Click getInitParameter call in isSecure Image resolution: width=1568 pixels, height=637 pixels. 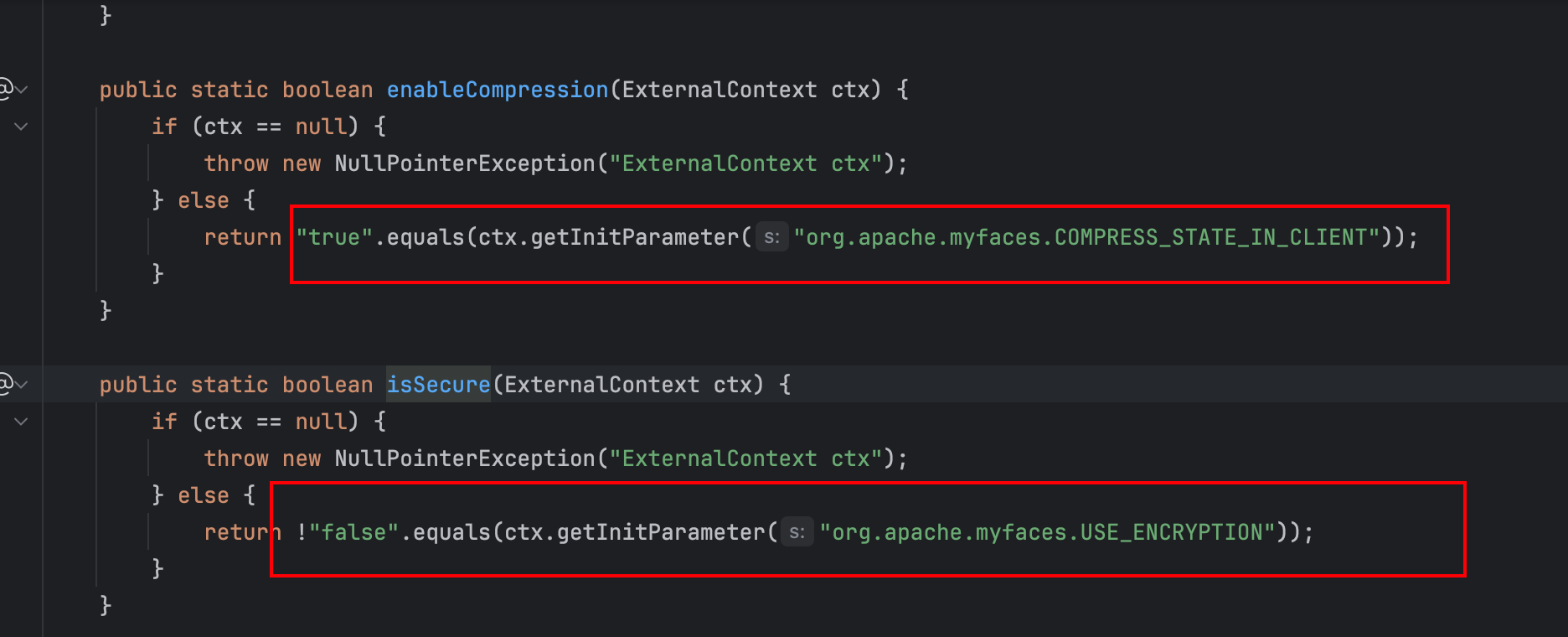pos(661,532)
